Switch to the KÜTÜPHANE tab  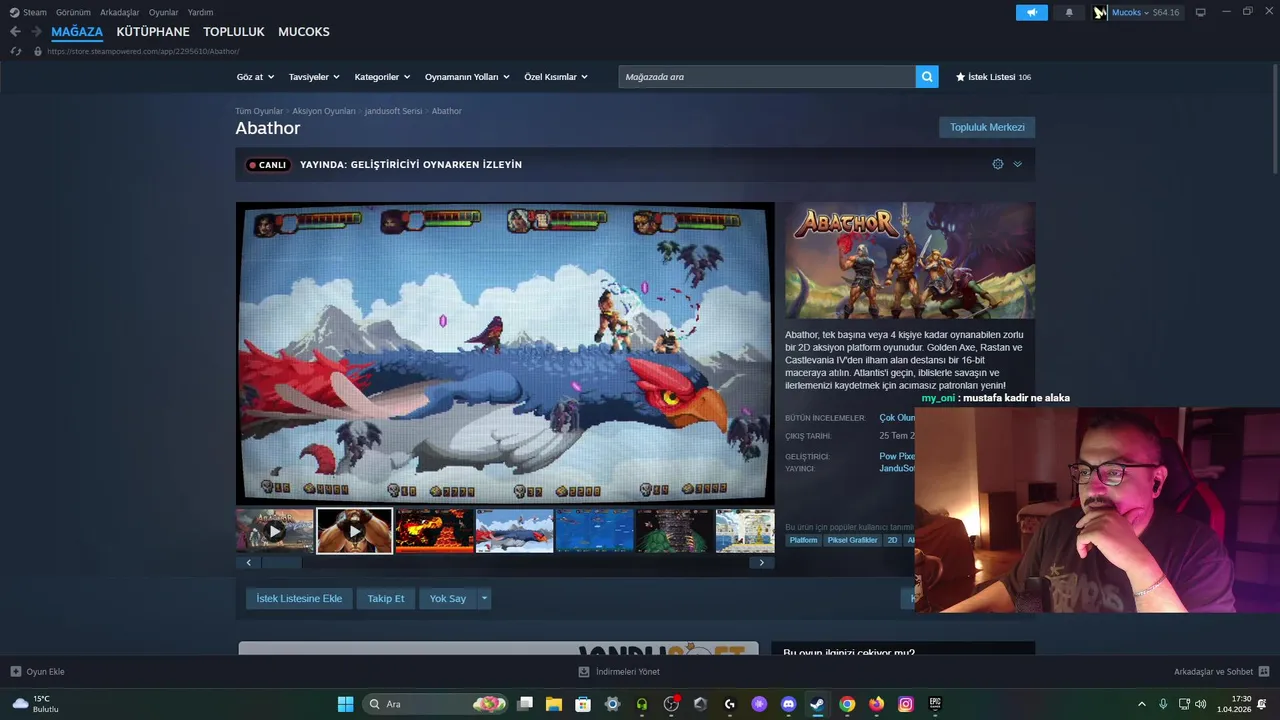[153, 32]
